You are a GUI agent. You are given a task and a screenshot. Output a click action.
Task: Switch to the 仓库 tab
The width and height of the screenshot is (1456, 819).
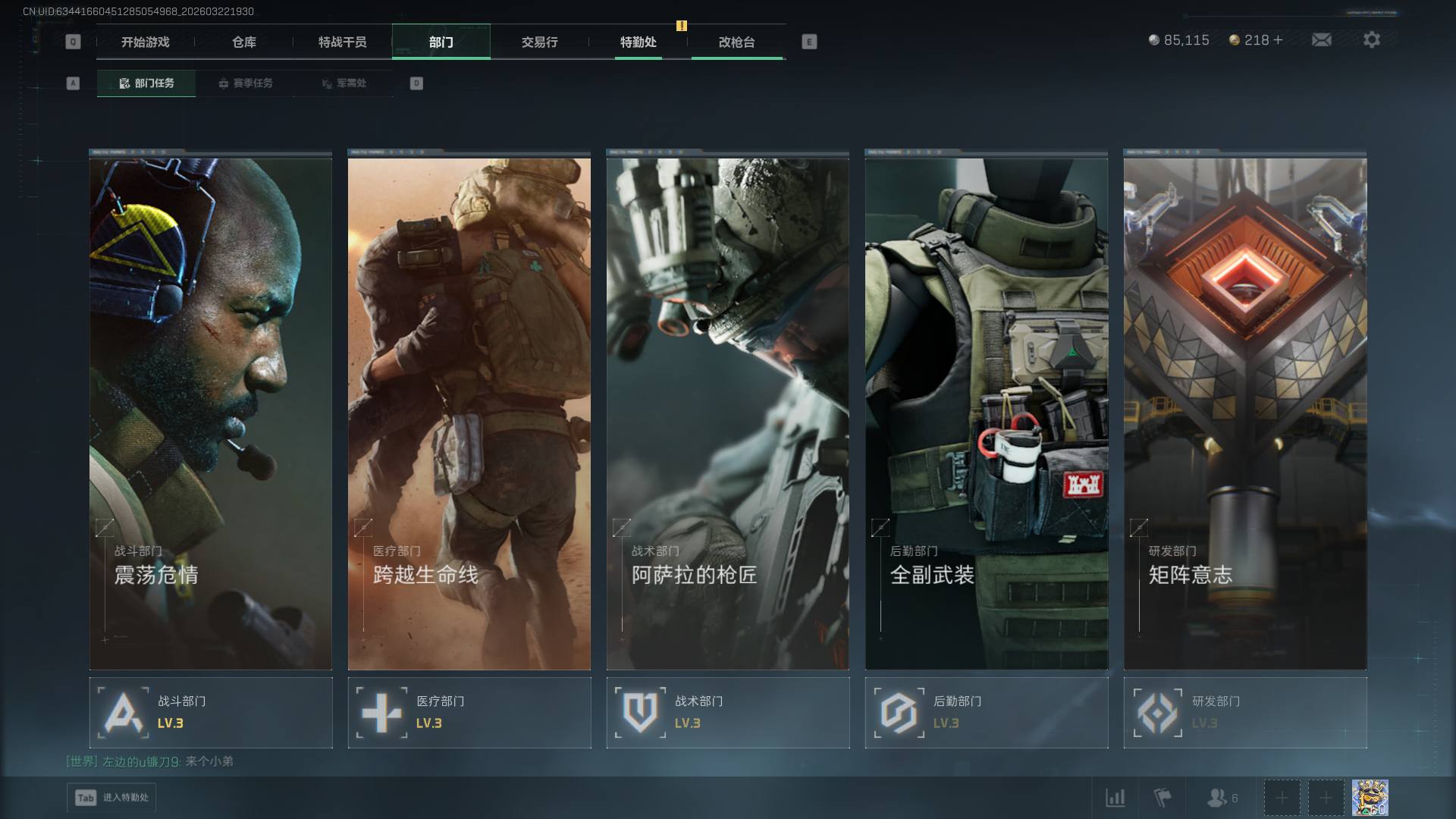244,42
